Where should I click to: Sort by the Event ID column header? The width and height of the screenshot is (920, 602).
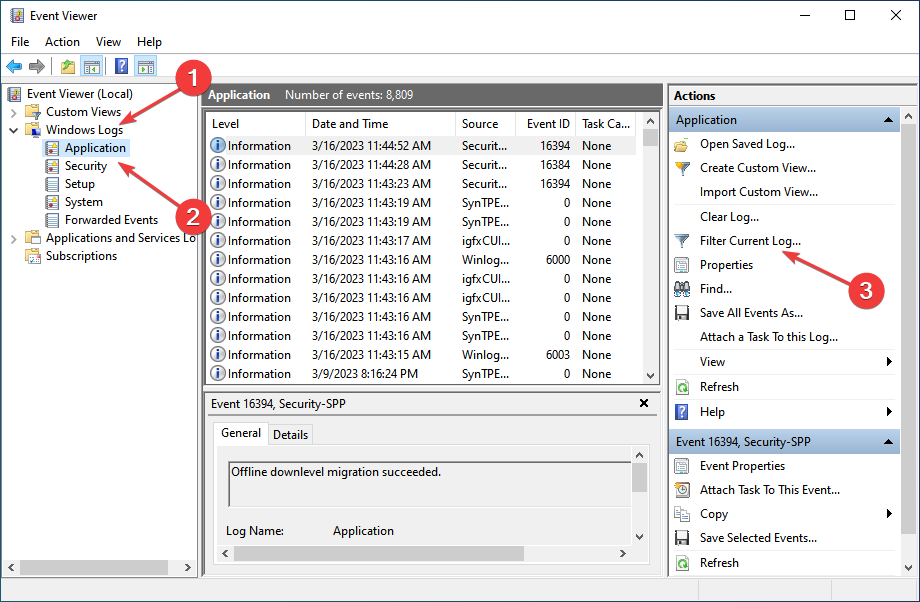click(546, 124)
